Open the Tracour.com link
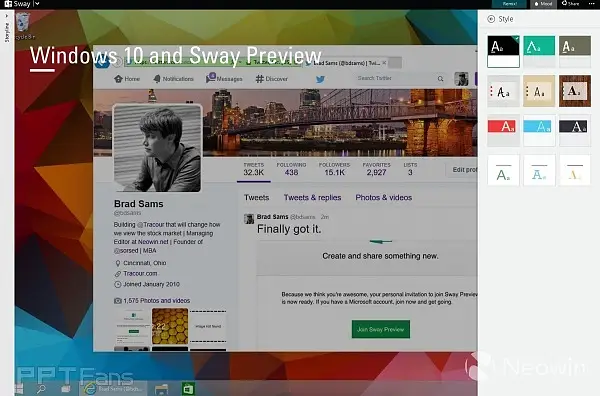This screenshot has width=600, height=396. pyautogui.click(x=140, y=274)
